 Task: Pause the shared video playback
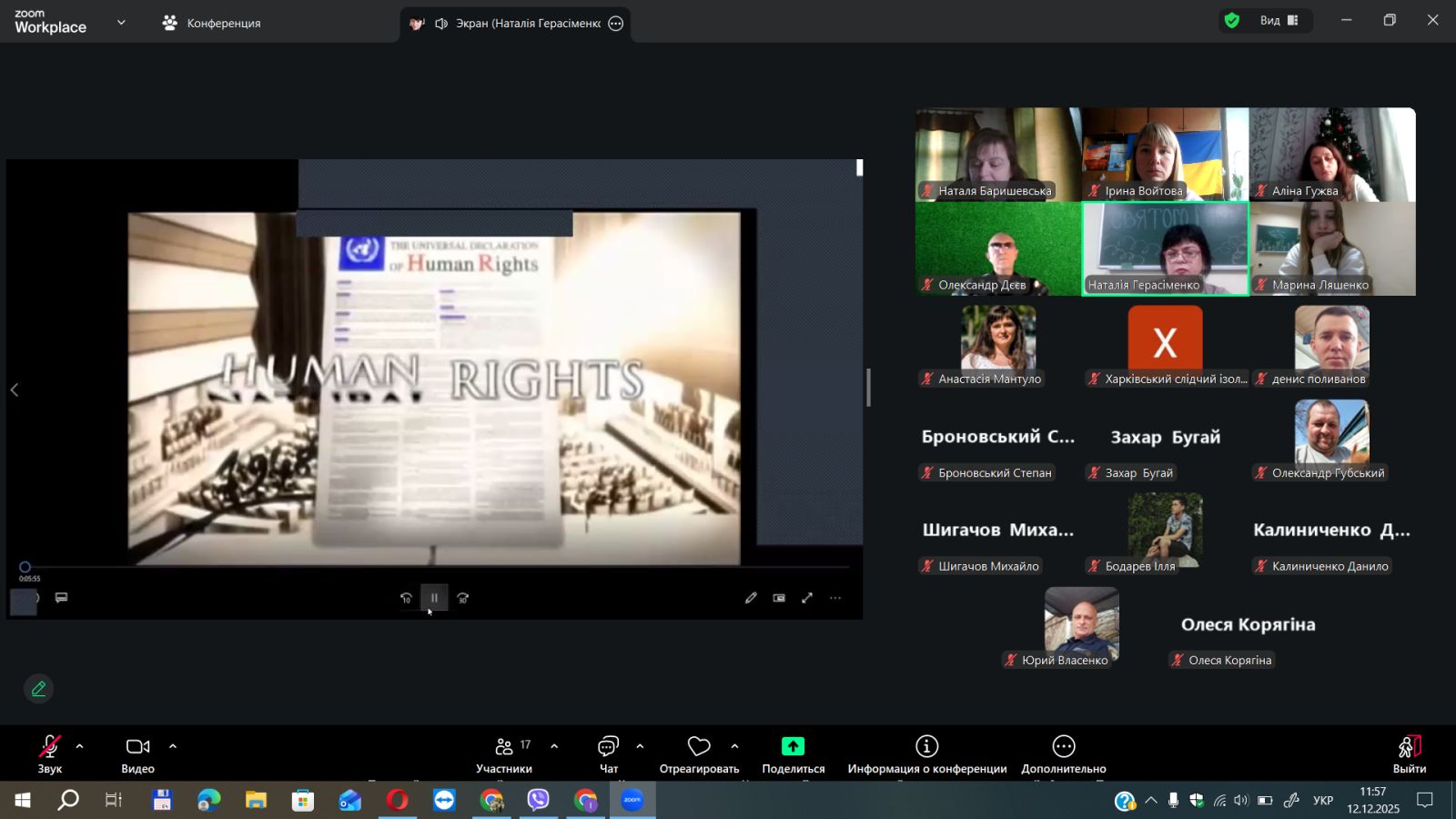pyautogui.click(x=434, y=598)
